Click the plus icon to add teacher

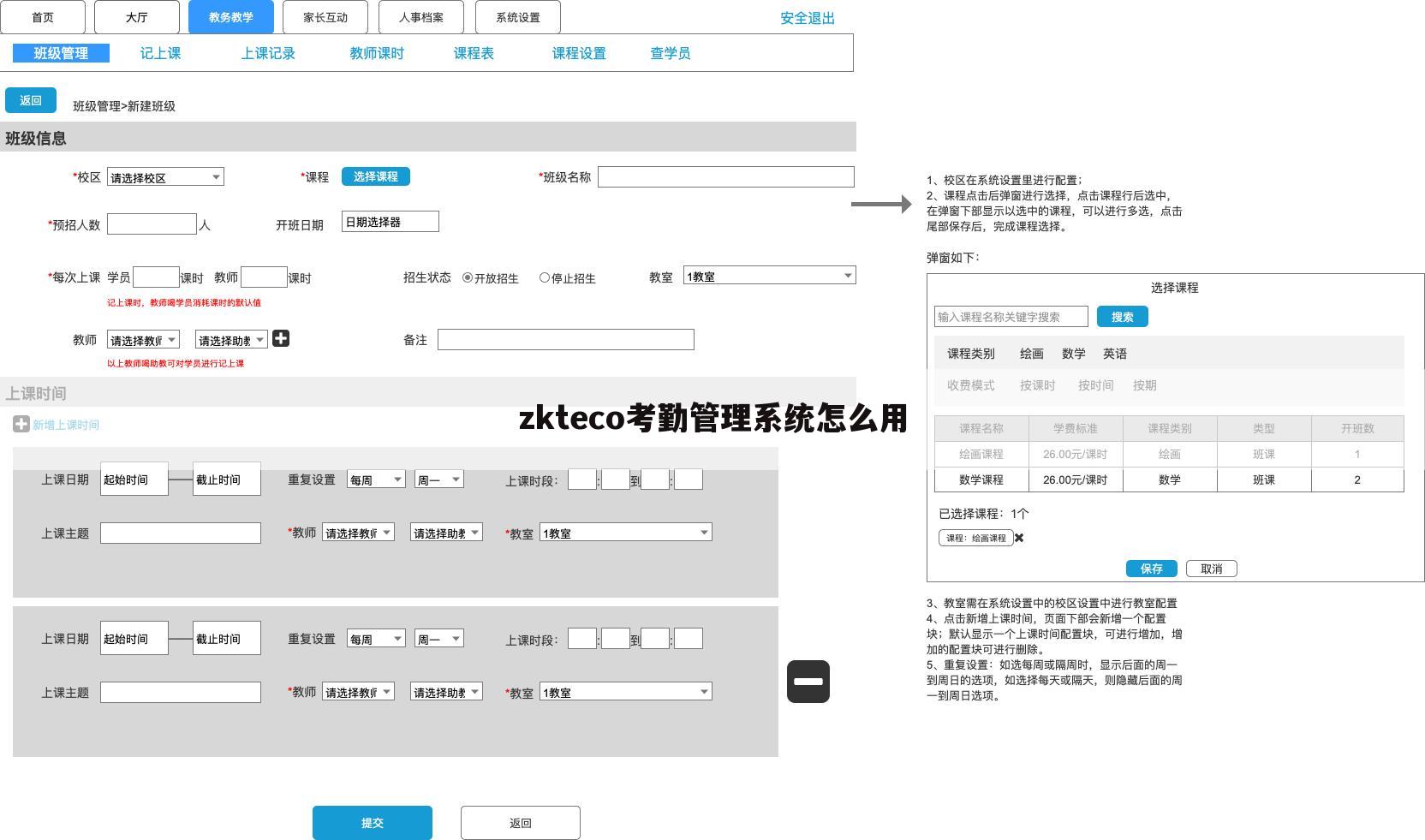click(281, 339)
